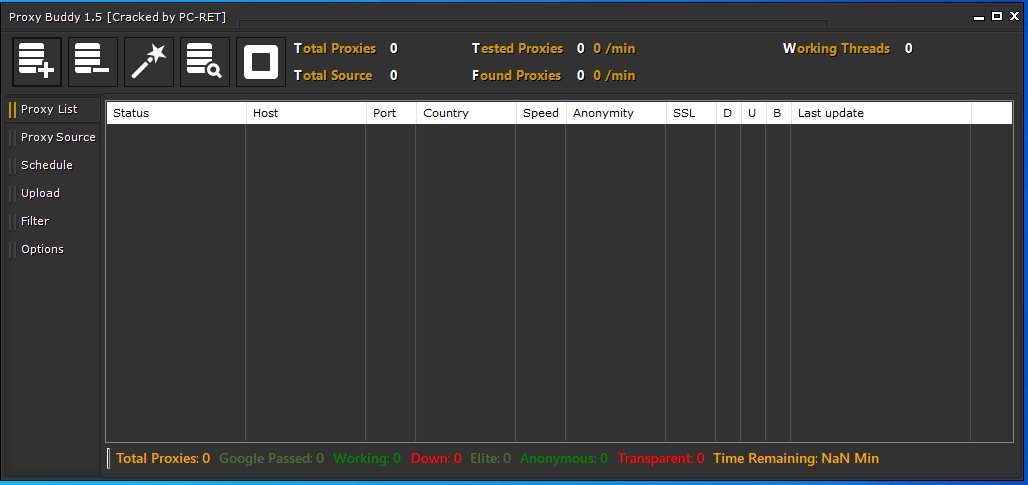
Task: Sort by the Status column header
Action: [x=176, y=113]
